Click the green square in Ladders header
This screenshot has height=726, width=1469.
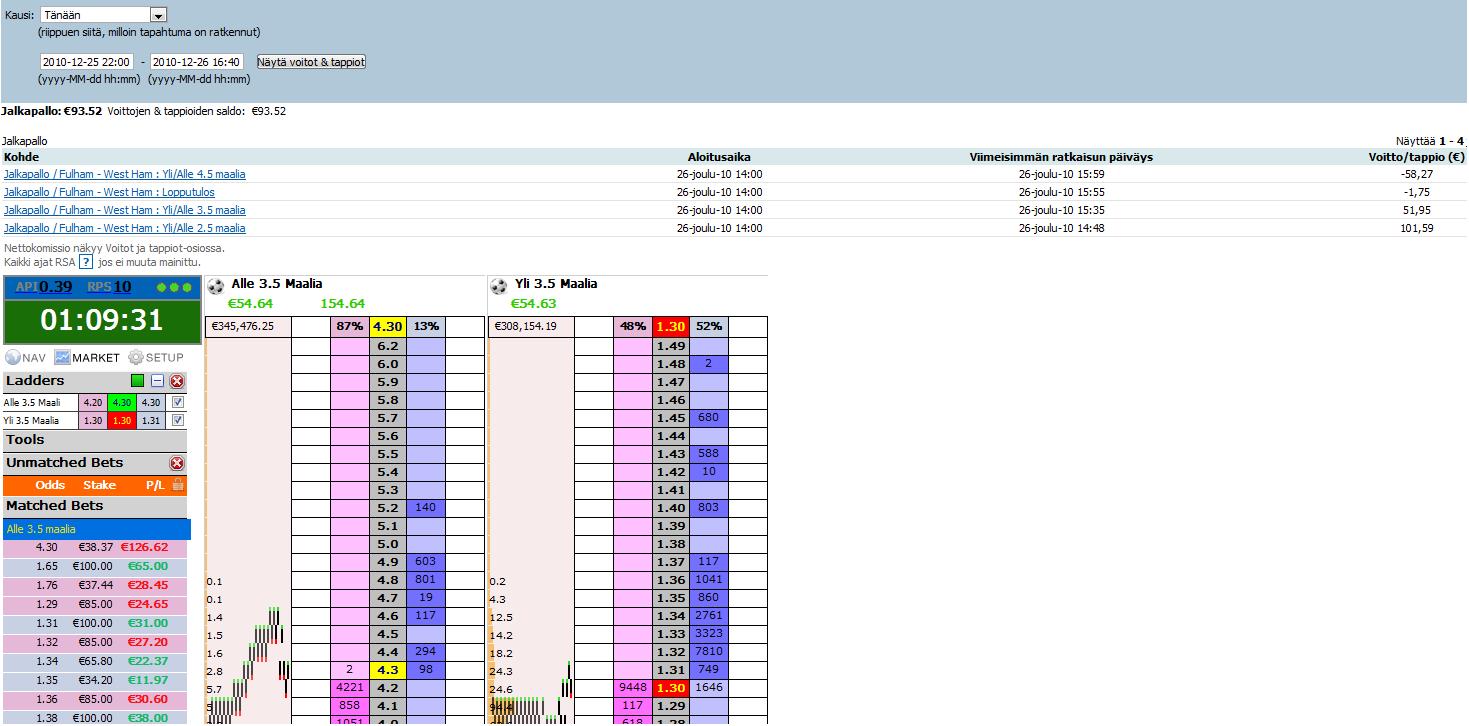(x=138, y=381)
